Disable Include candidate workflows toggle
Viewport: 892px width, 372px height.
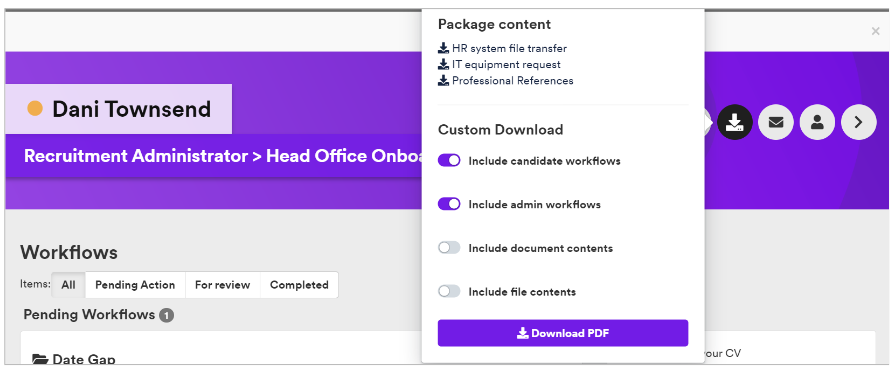pyautogui.click(x=449, y=161)
